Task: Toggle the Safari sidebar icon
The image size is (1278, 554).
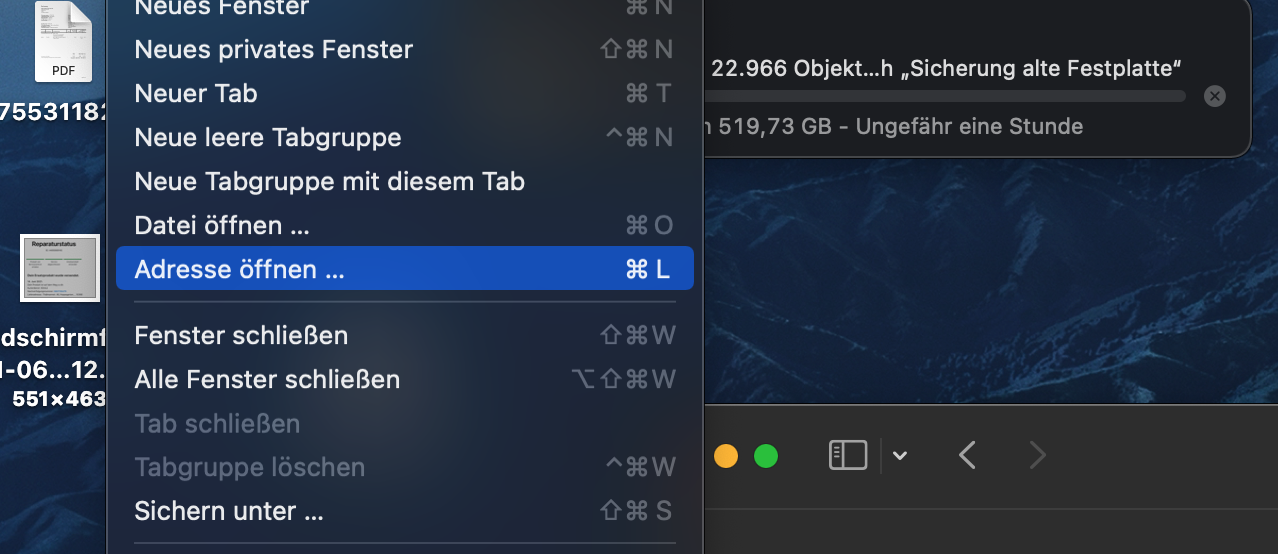Action: [847, 456]
